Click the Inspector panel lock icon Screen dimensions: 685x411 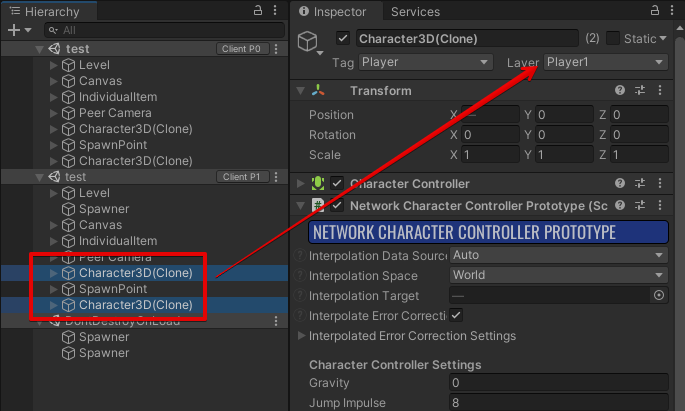pyautogui.click(x=654, y=10)
